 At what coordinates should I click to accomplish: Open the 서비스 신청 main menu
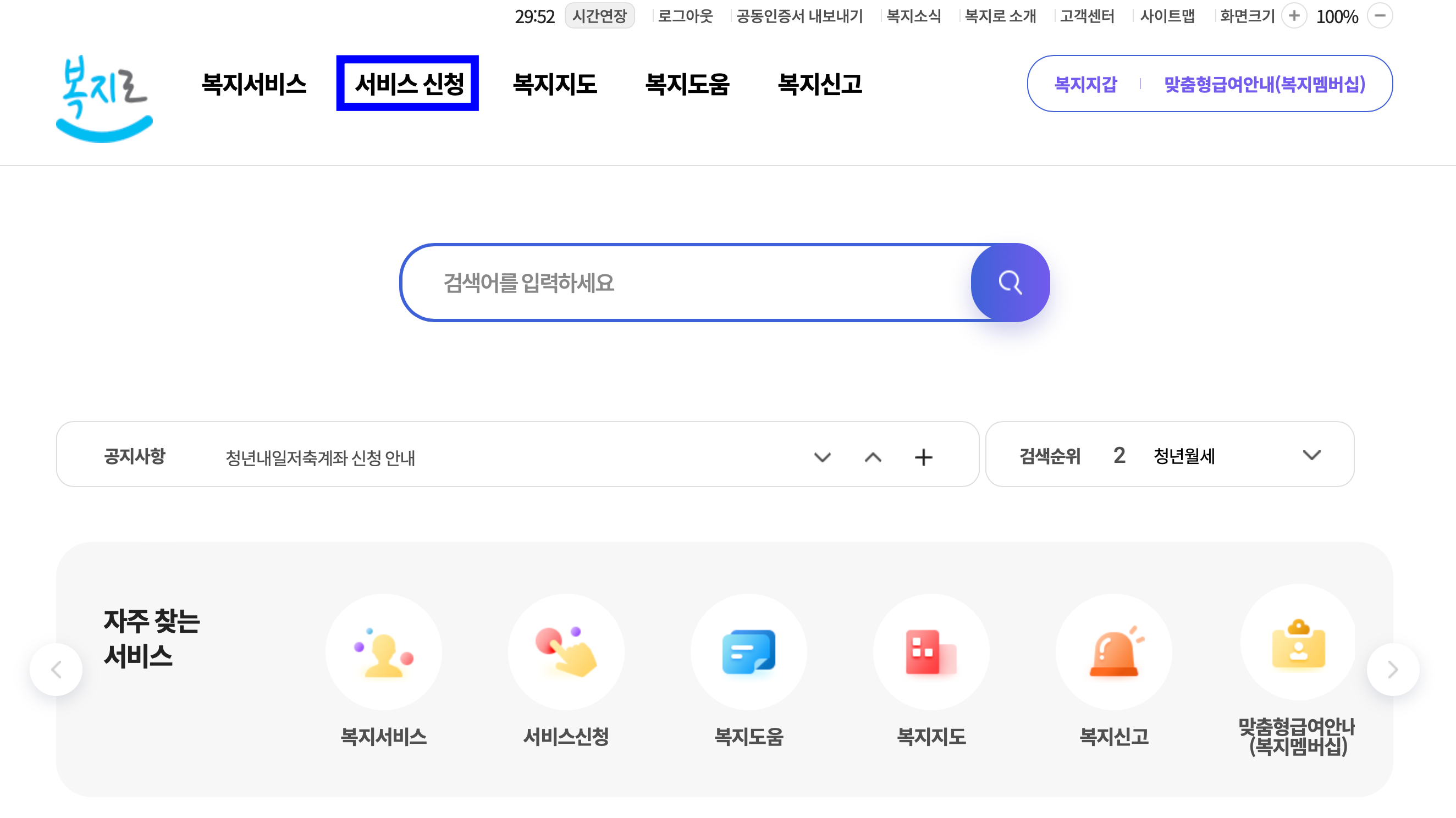(x=407, y=84)
